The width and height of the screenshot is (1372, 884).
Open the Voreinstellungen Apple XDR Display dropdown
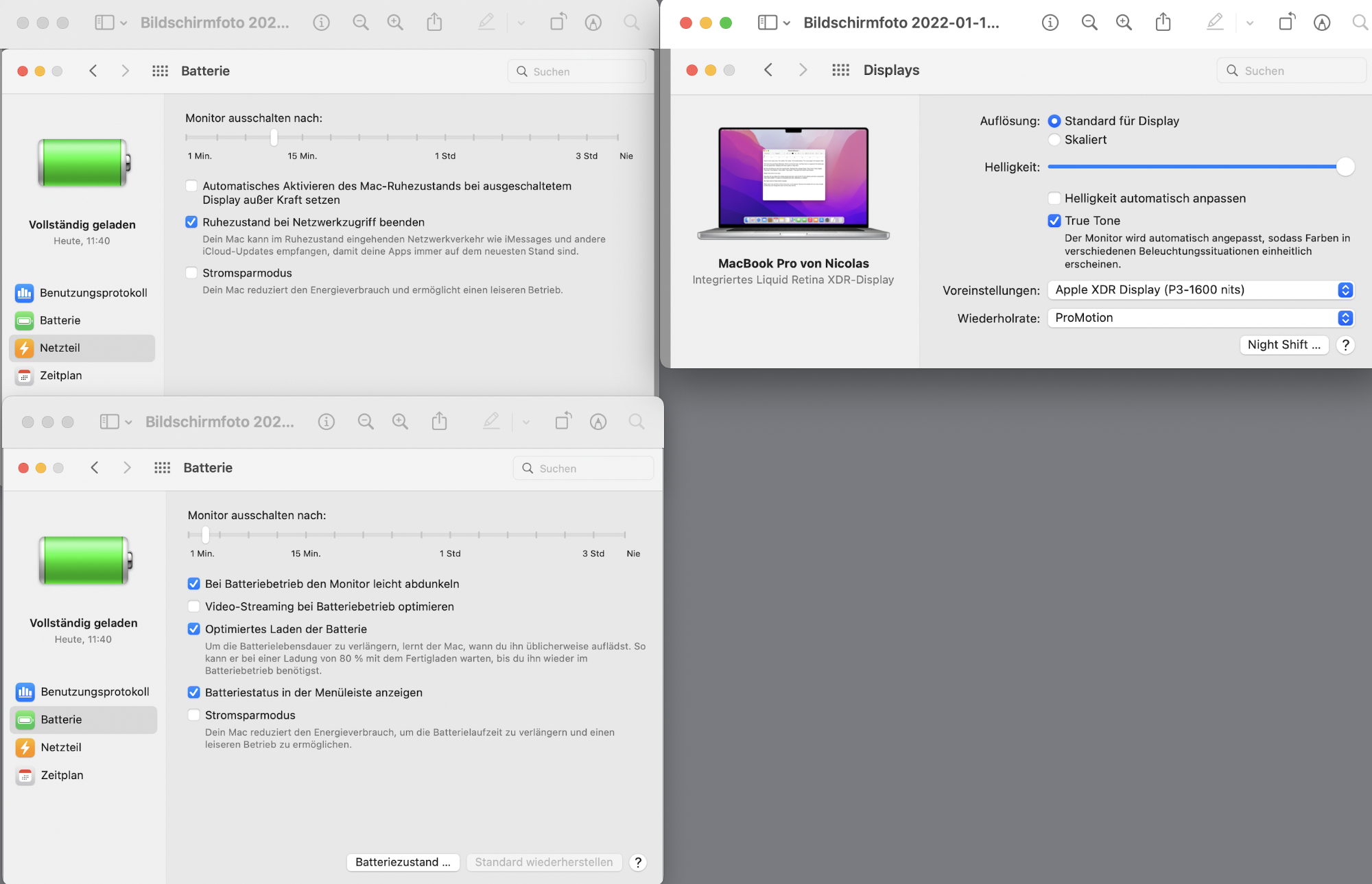click(1200, 290)
